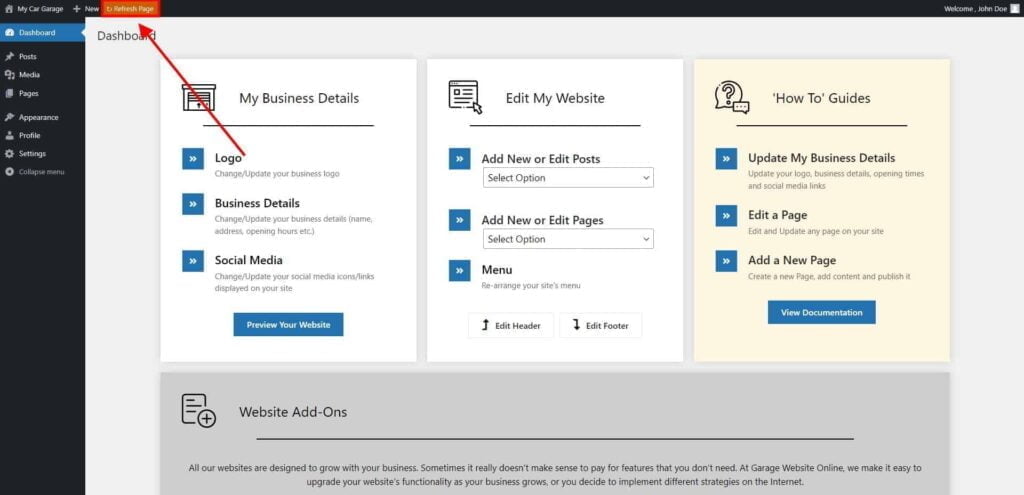Click the Edit Header button

coord(511,325)
